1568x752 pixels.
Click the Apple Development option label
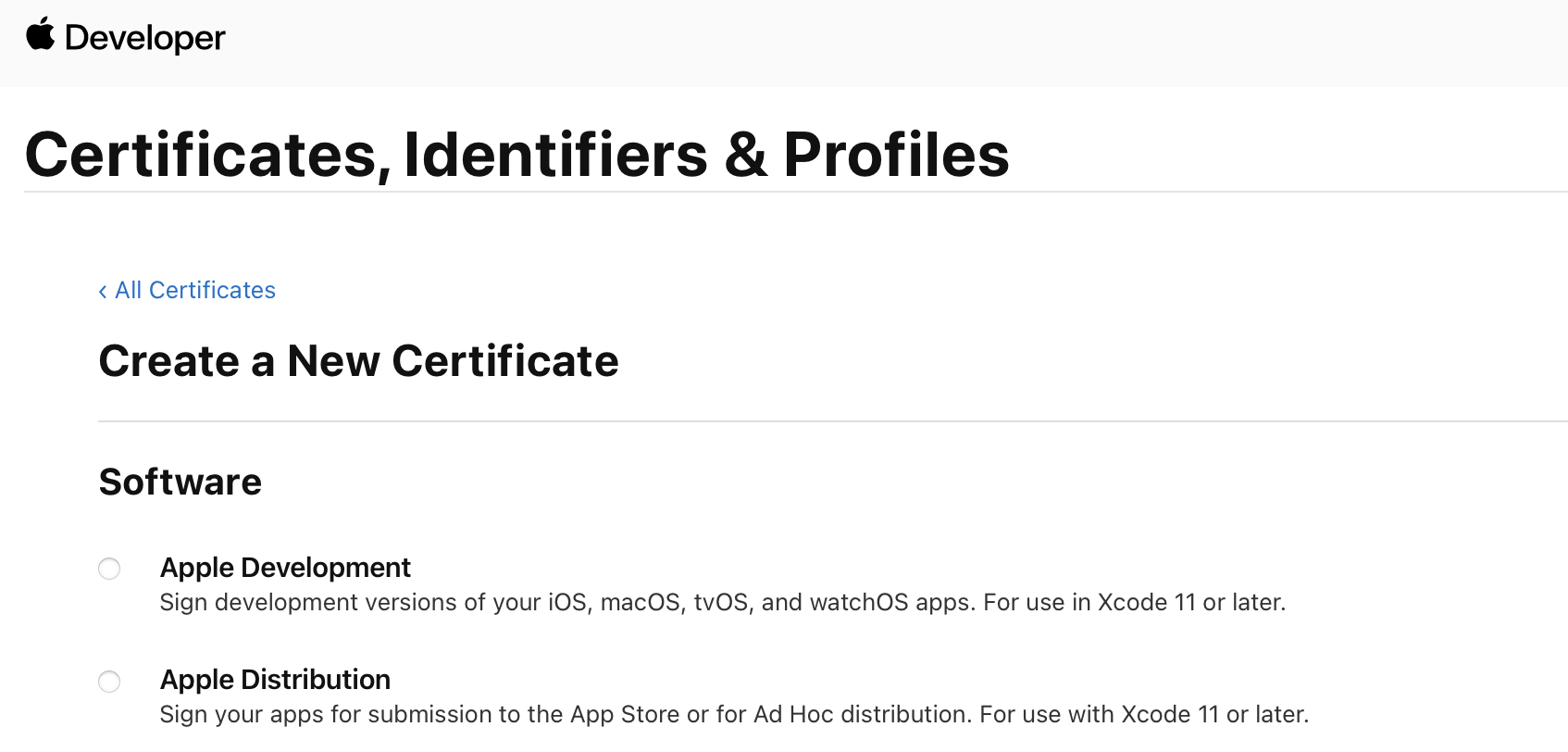(285, 568)
